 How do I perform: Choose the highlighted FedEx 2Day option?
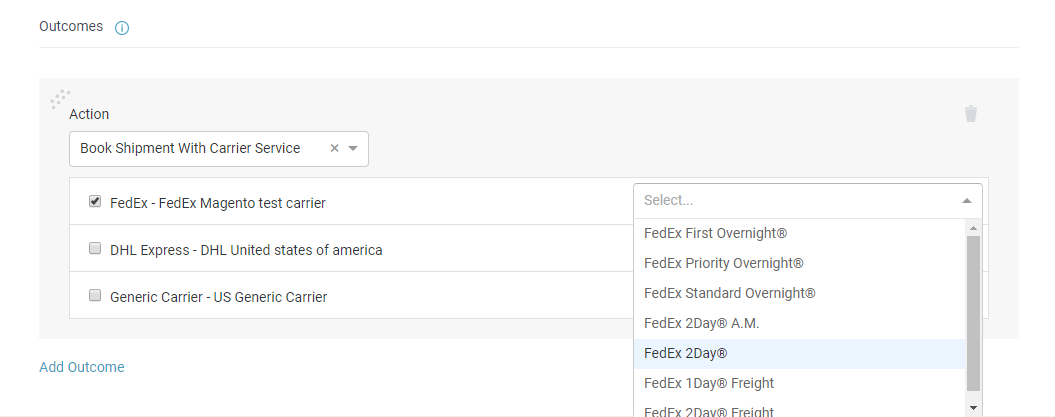pos(799,354)
